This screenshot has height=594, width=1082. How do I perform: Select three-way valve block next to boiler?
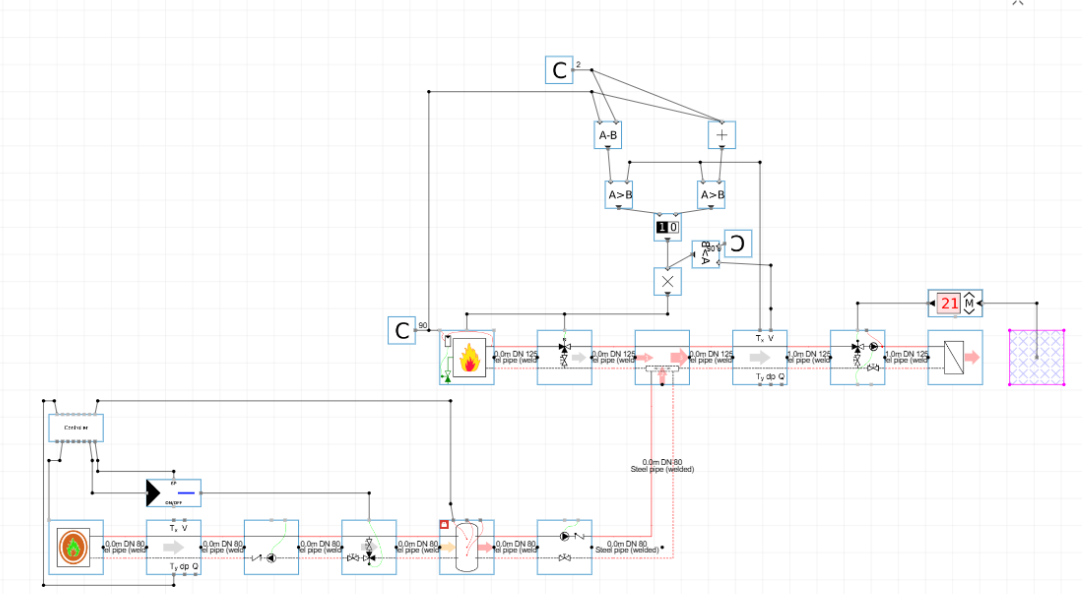pos(564,357)
